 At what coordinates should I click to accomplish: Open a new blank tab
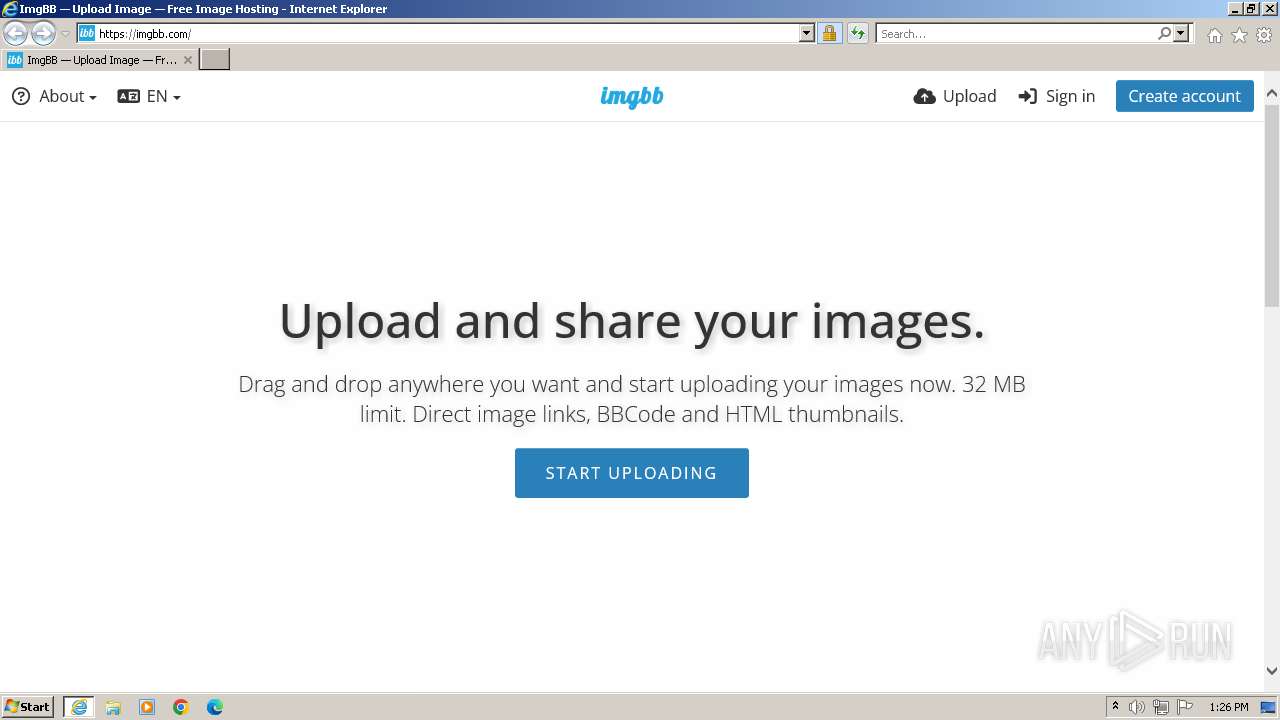point(215,60)
